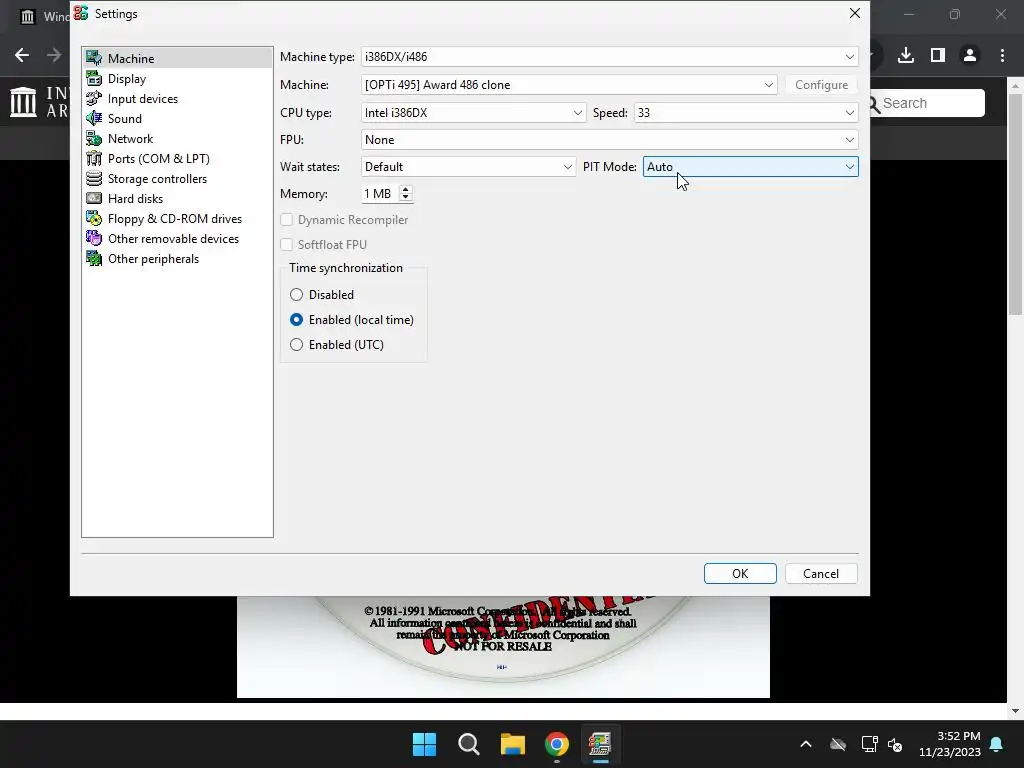Select Display in the category list
The height and width of the screenshot is (768, 1024).
pyautogui.click(x=127, y=78)
